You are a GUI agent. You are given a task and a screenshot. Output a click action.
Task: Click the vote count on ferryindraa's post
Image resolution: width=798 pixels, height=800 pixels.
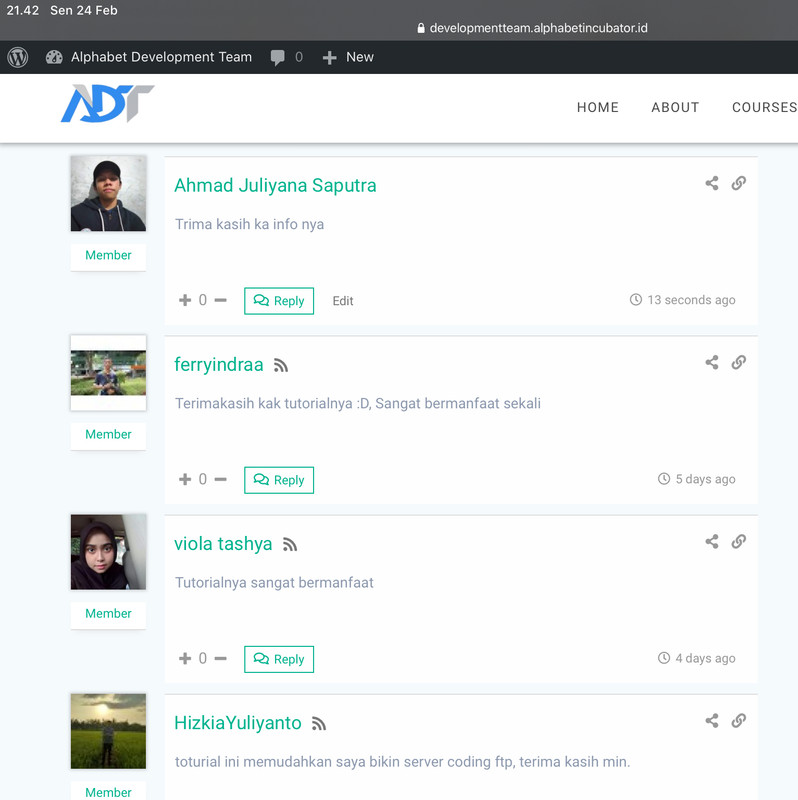[203, 479]
